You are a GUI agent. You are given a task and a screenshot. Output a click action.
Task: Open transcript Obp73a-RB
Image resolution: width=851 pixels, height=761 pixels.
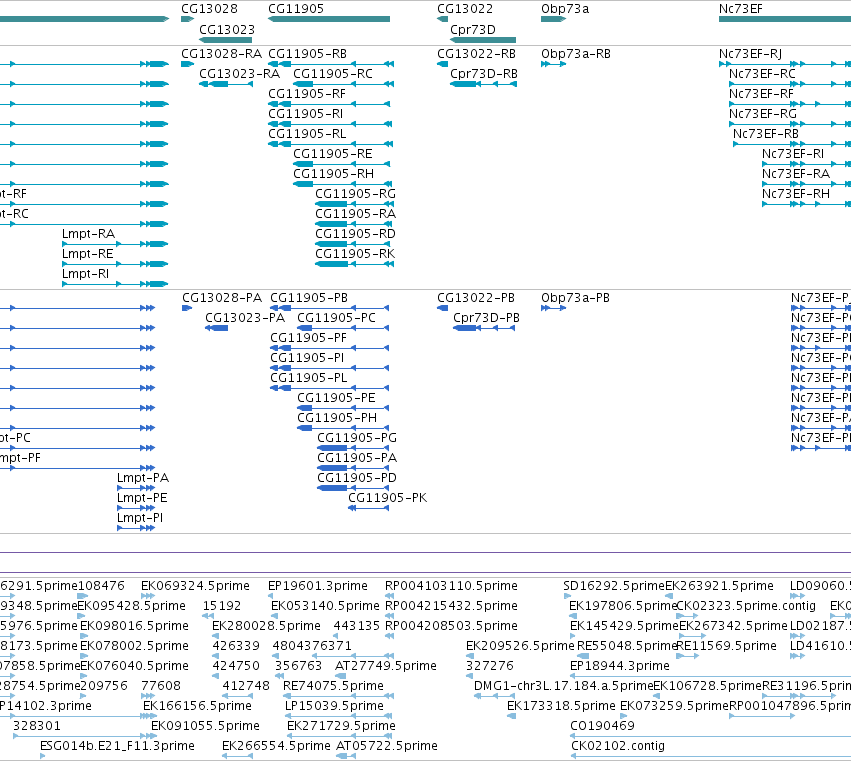576,54
